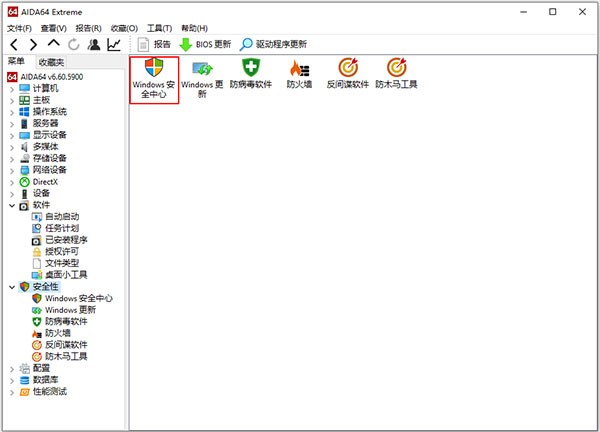
Task: Open the 查看(V) menu
Action: click(54, 28)
